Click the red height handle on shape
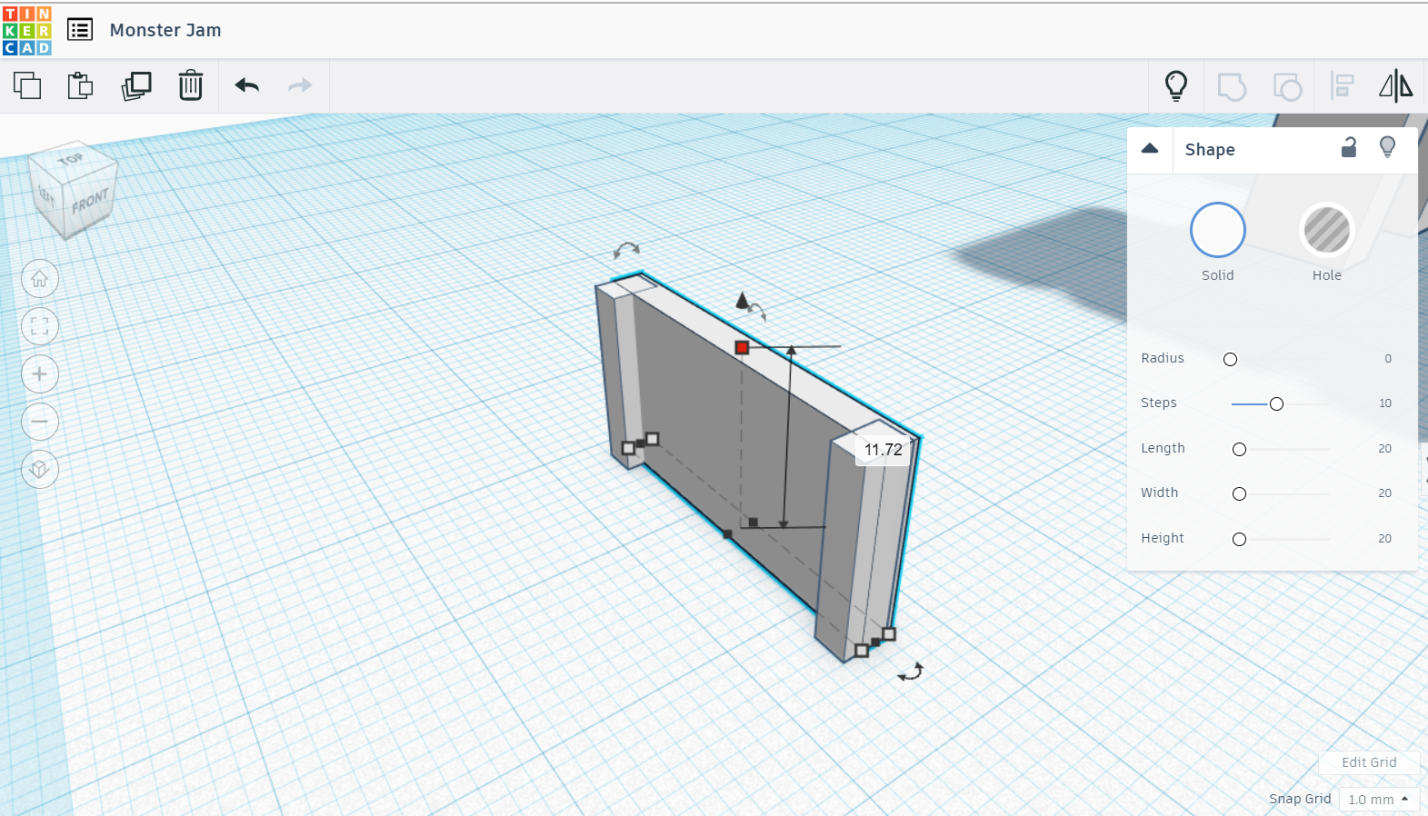This screenshot has height=816, width=1428. [x=742, y=347]
